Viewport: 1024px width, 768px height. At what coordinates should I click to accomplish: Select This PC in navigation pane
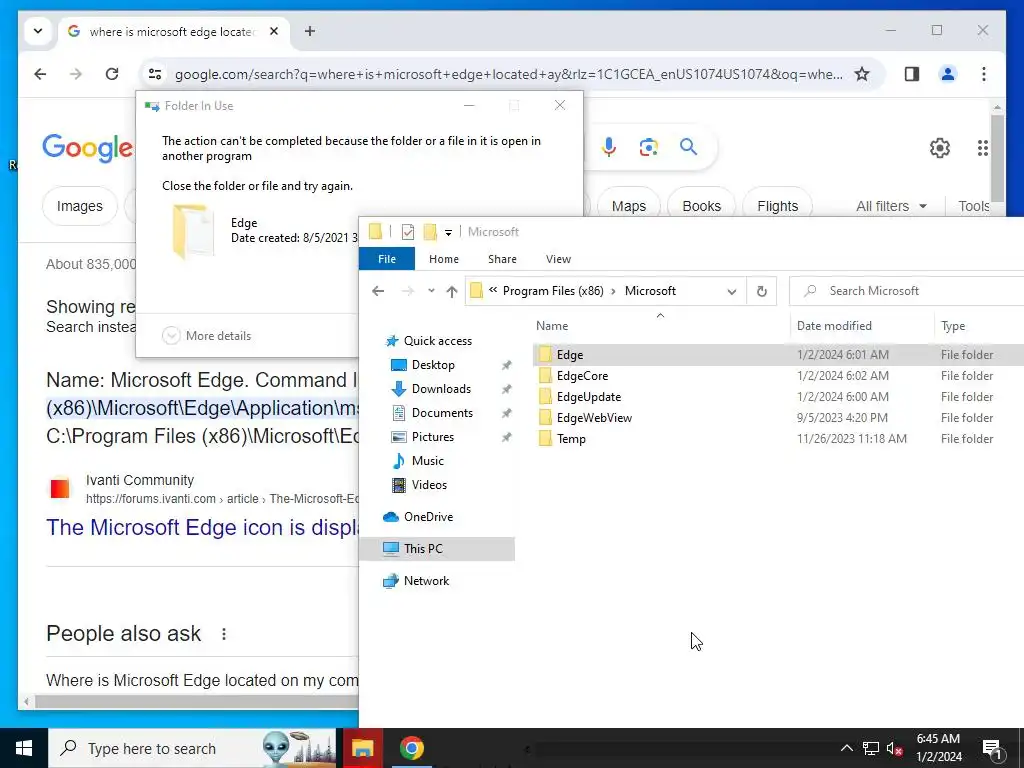(x=437, y=549)
